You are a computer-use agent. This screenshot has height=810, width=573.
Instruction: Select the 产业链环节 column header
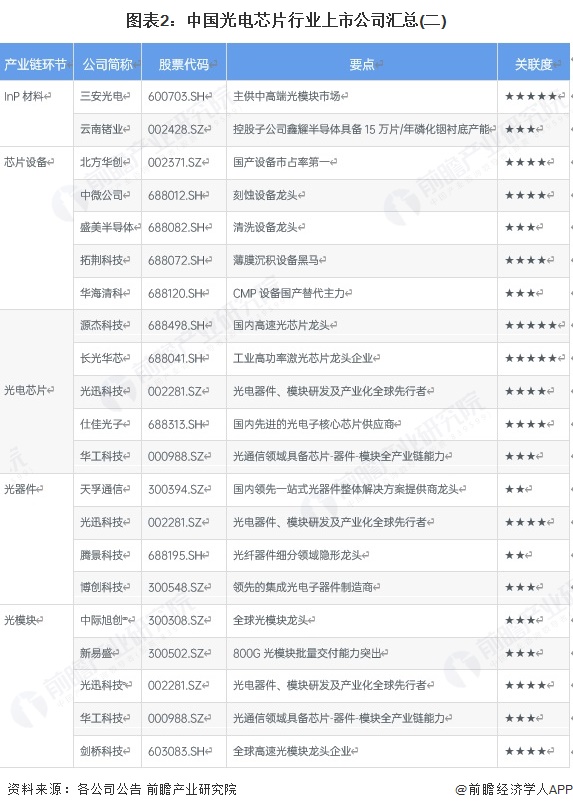pyautogui.click(x=36, y=63)
